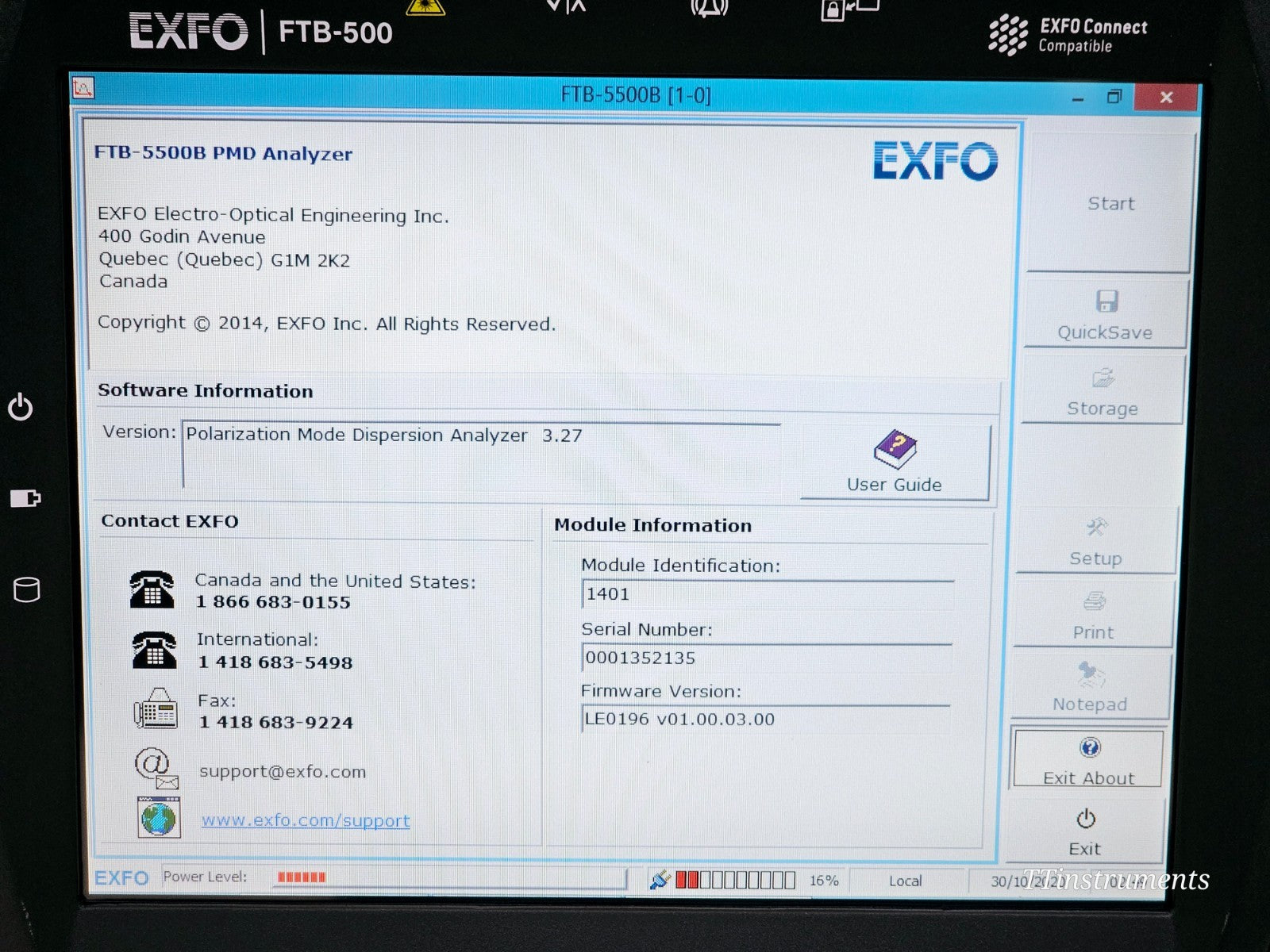Viewport: 1270px width, 952px height.
Task: Minimize the FTB-5500B window
Action: tap(1077, 98)
